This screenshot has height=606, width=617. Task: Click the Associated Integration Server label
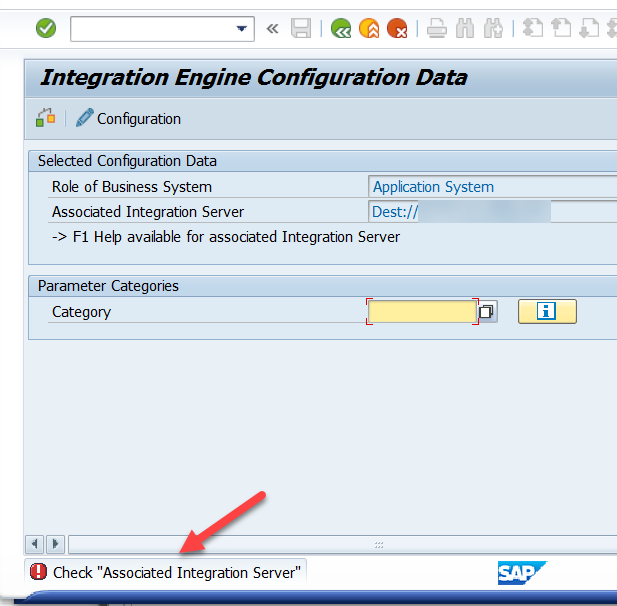pyautogui.click(x=148, y=212)
